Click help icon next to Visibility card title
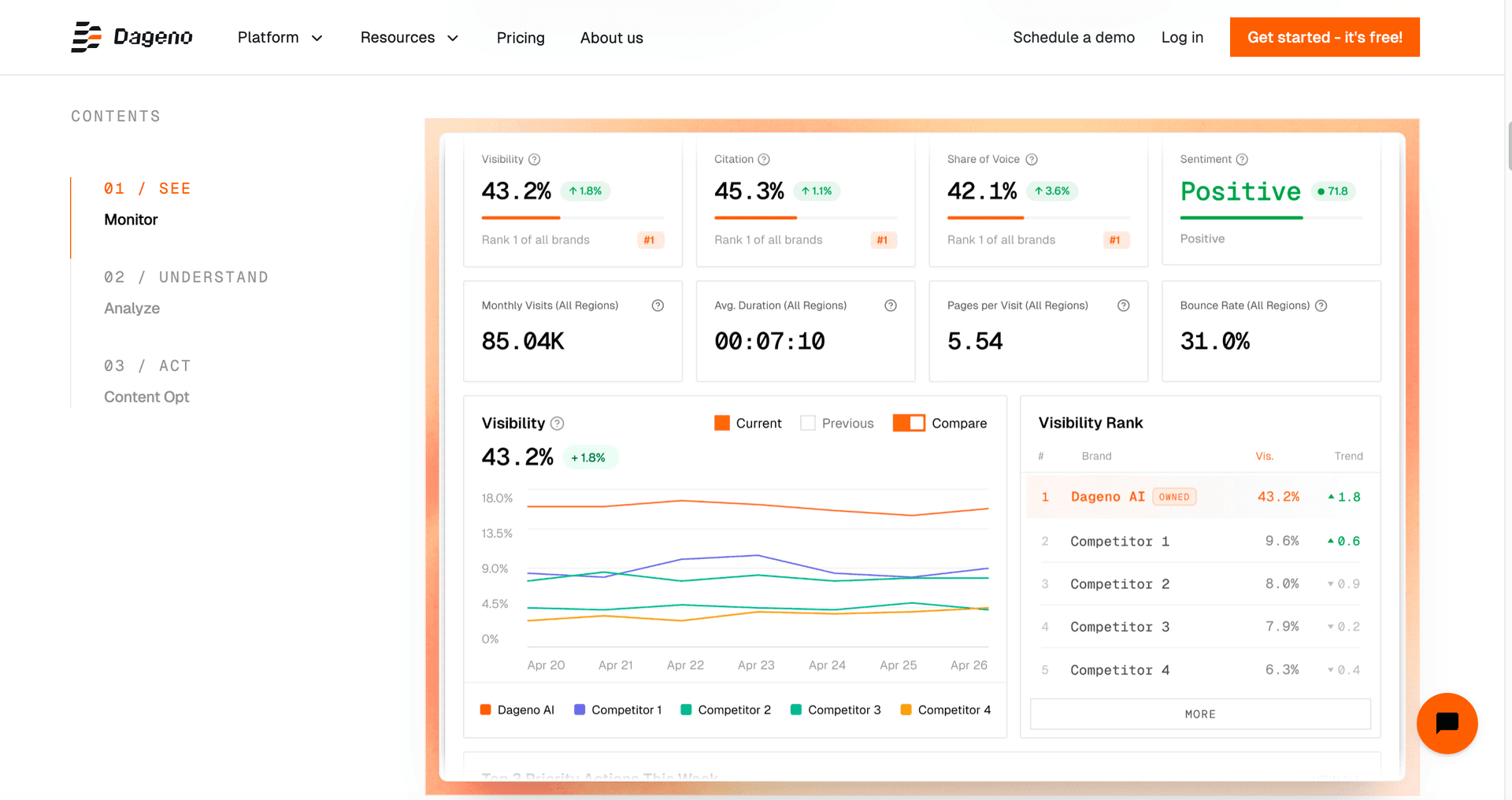The height and width of the screenshot is (800, 1512). (535, 159)
